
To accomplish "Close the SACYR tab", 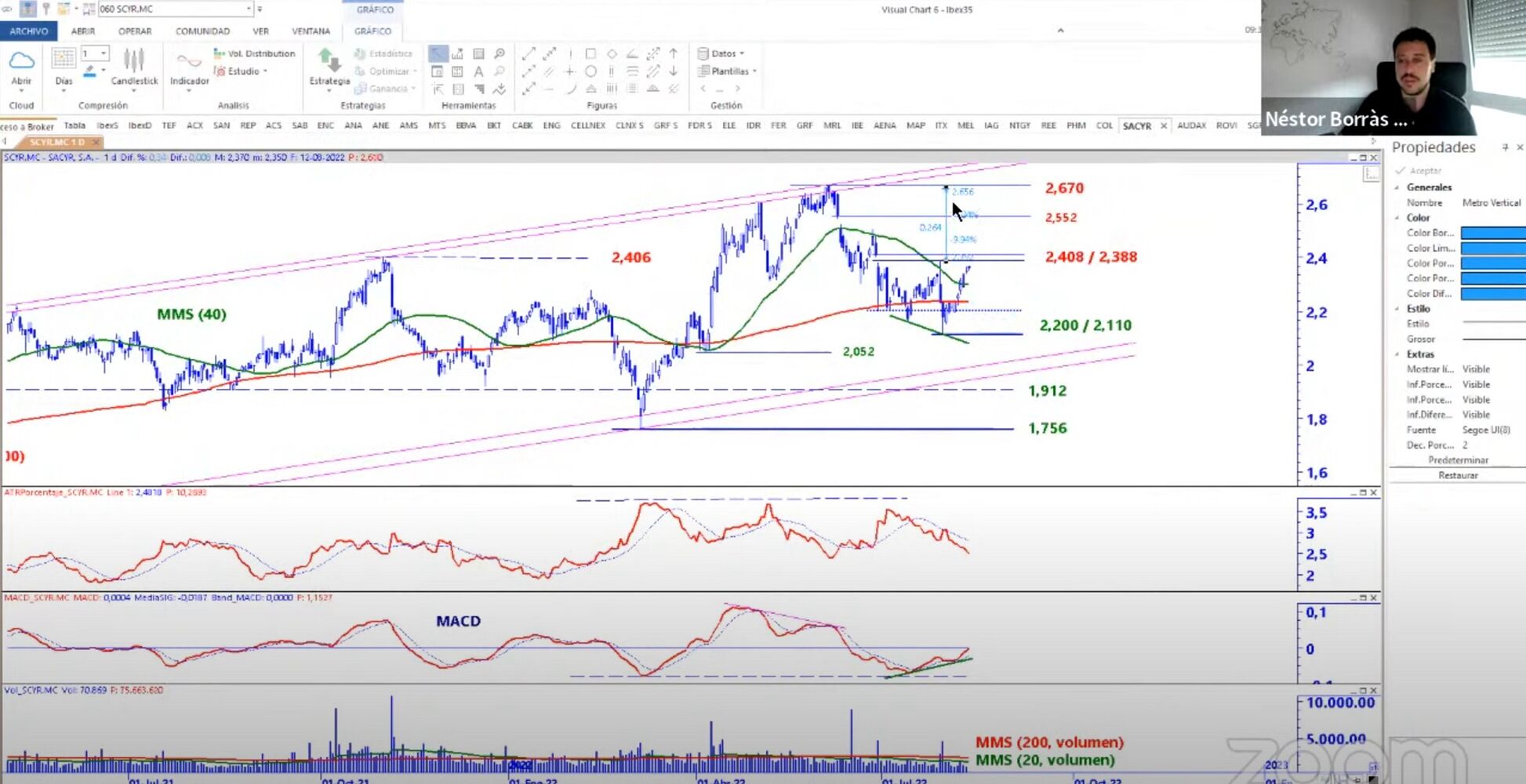I will click(1164, 125).
